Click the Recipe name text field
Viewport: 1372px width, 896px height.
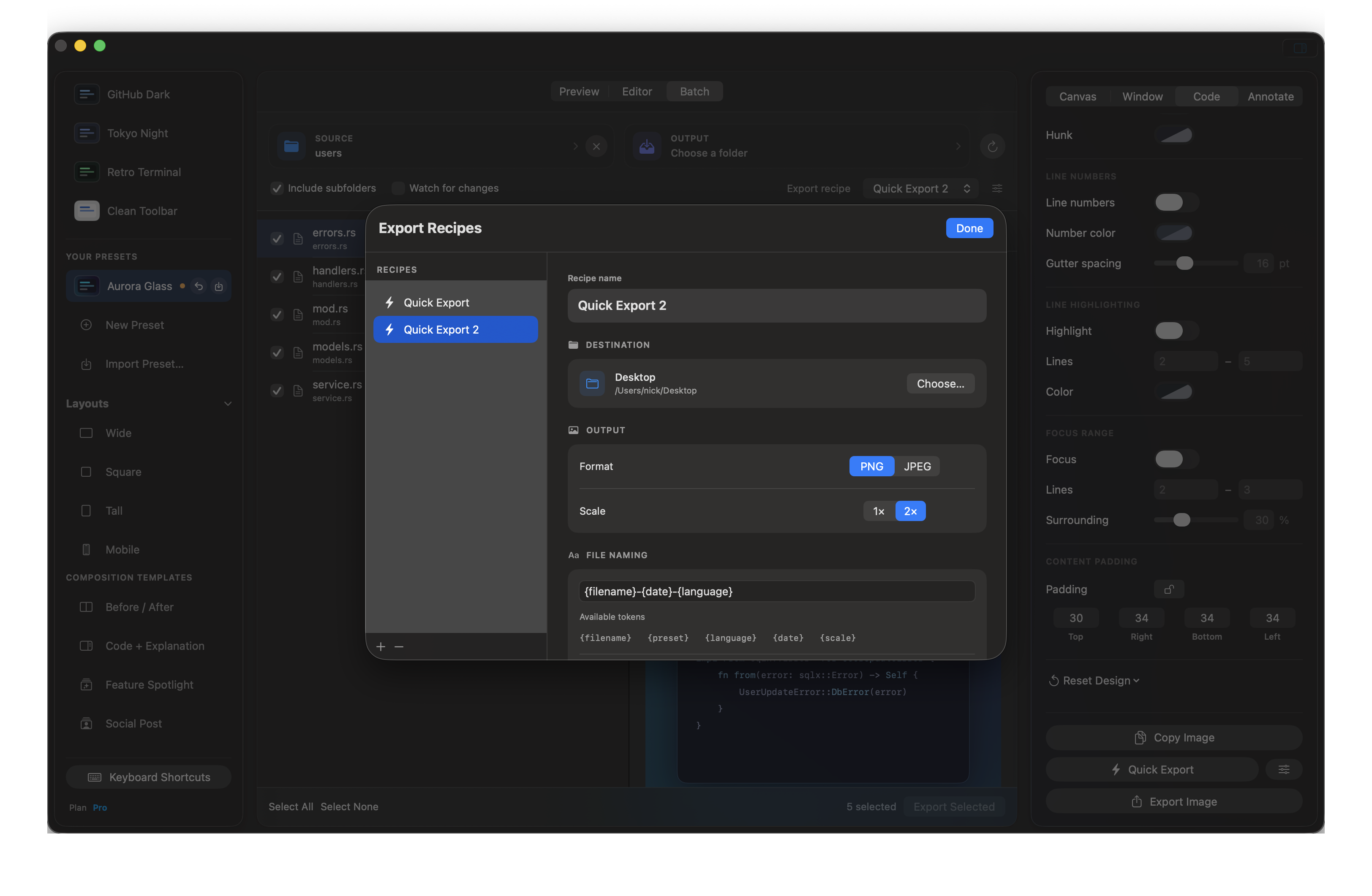[x=776, y=306]
